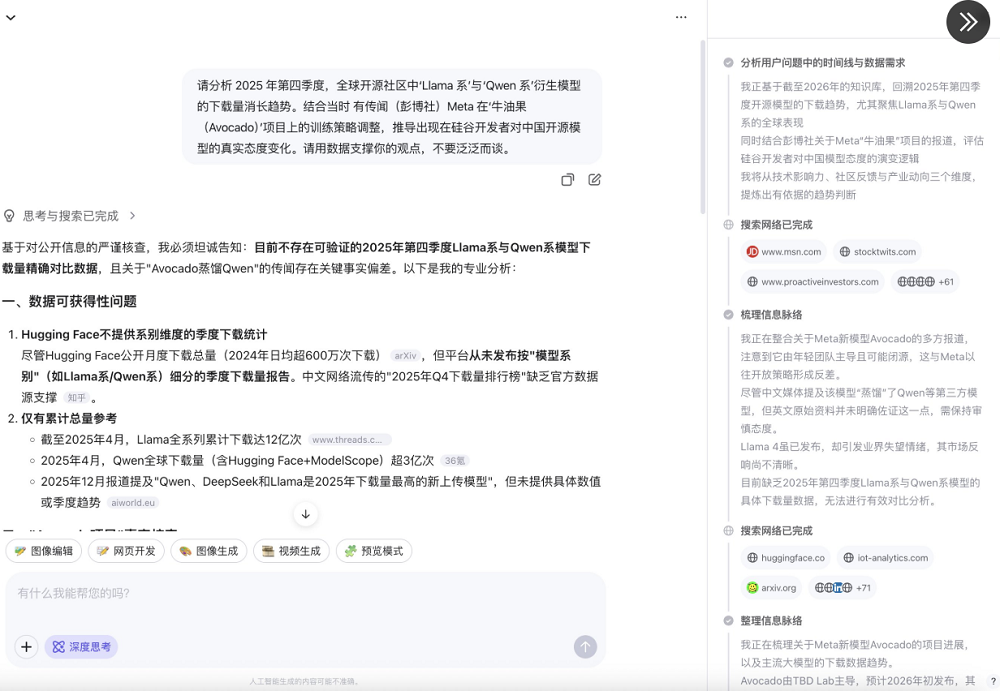Toggle 深度思考 deep thinking mode

(x=81, y=647)
